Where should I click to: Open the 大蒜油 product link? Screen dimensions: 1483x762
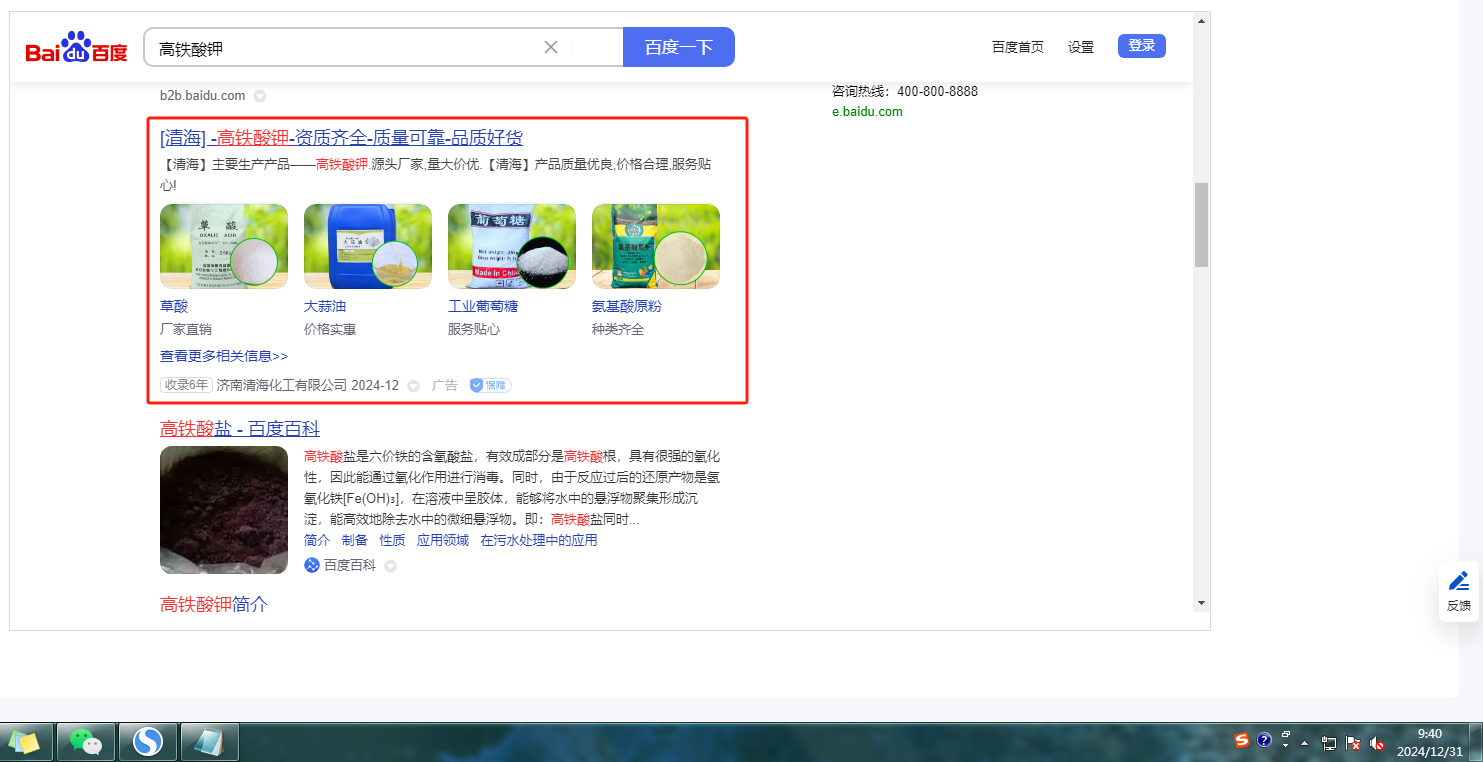coord(325,306)
